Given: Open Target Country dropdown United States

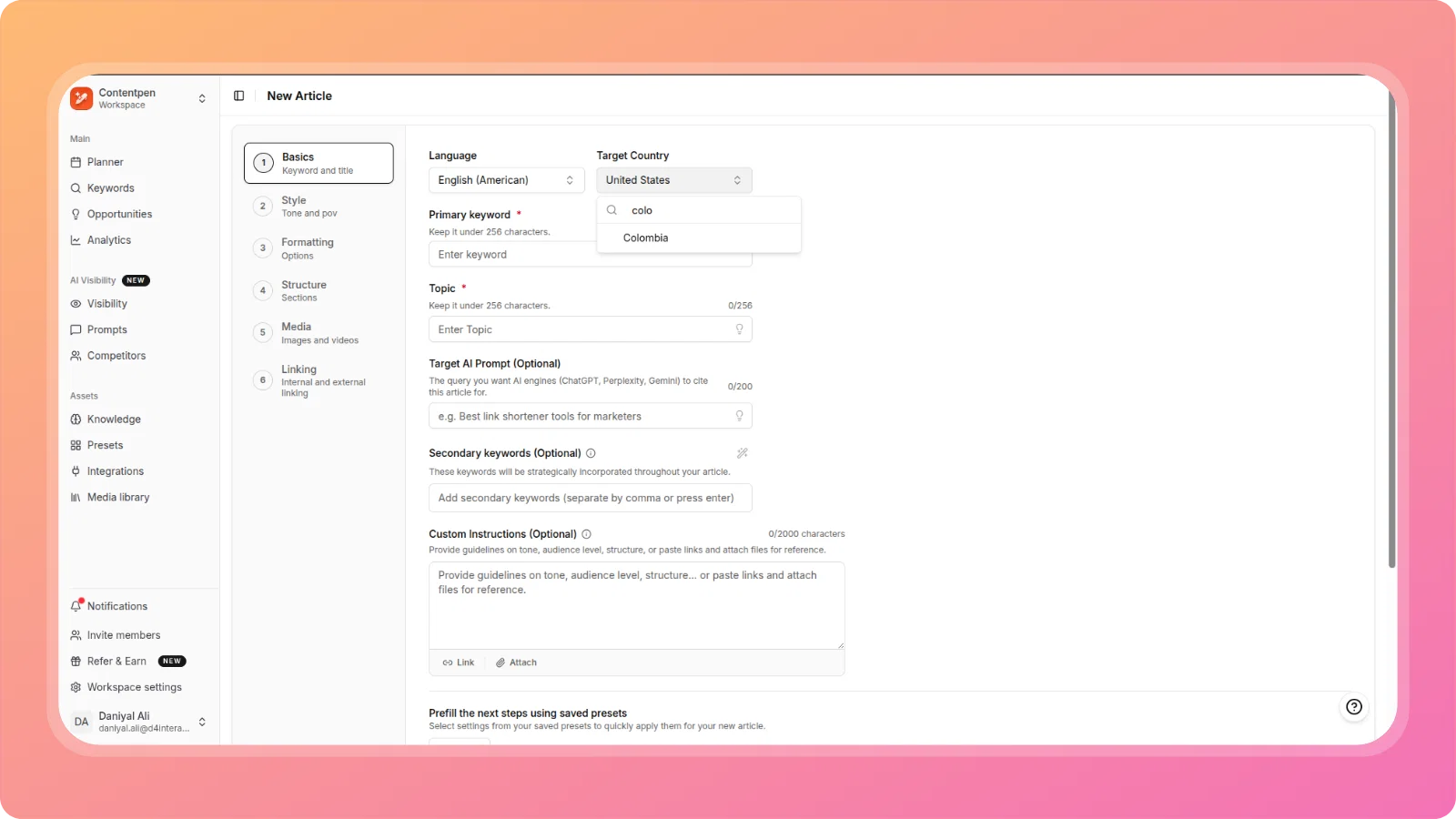Looking at the screenshot, I should [x=674, y=180].
